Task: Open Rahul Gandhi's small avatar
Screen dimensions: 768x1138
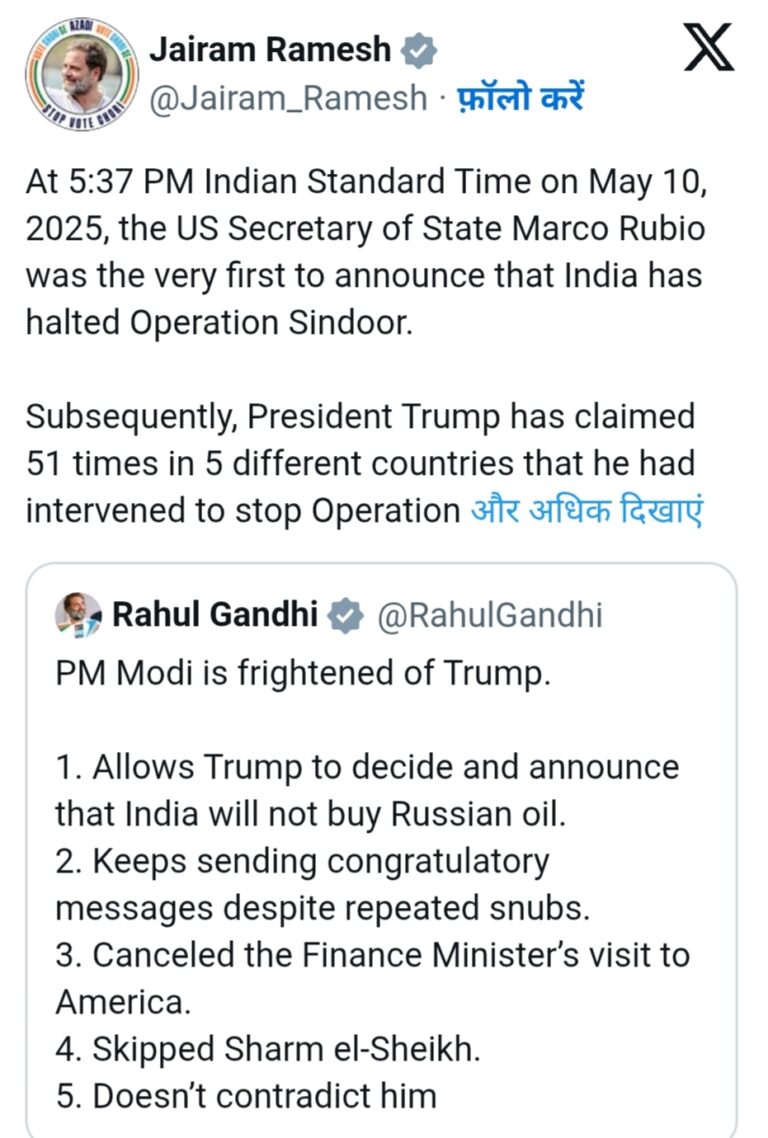Action: [78, 615]
